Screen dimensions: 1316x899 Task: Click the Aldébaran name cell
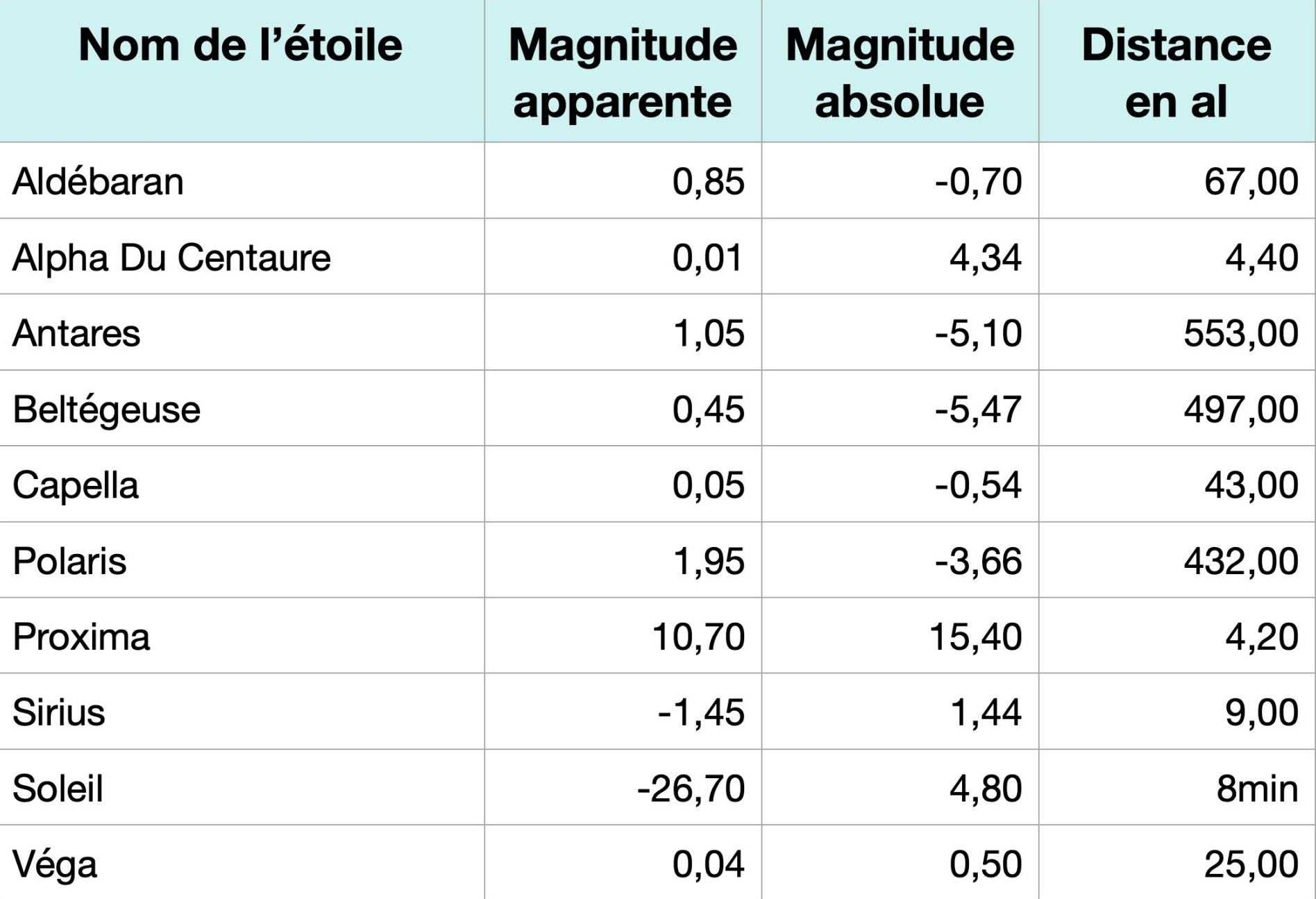coord(98,182)
